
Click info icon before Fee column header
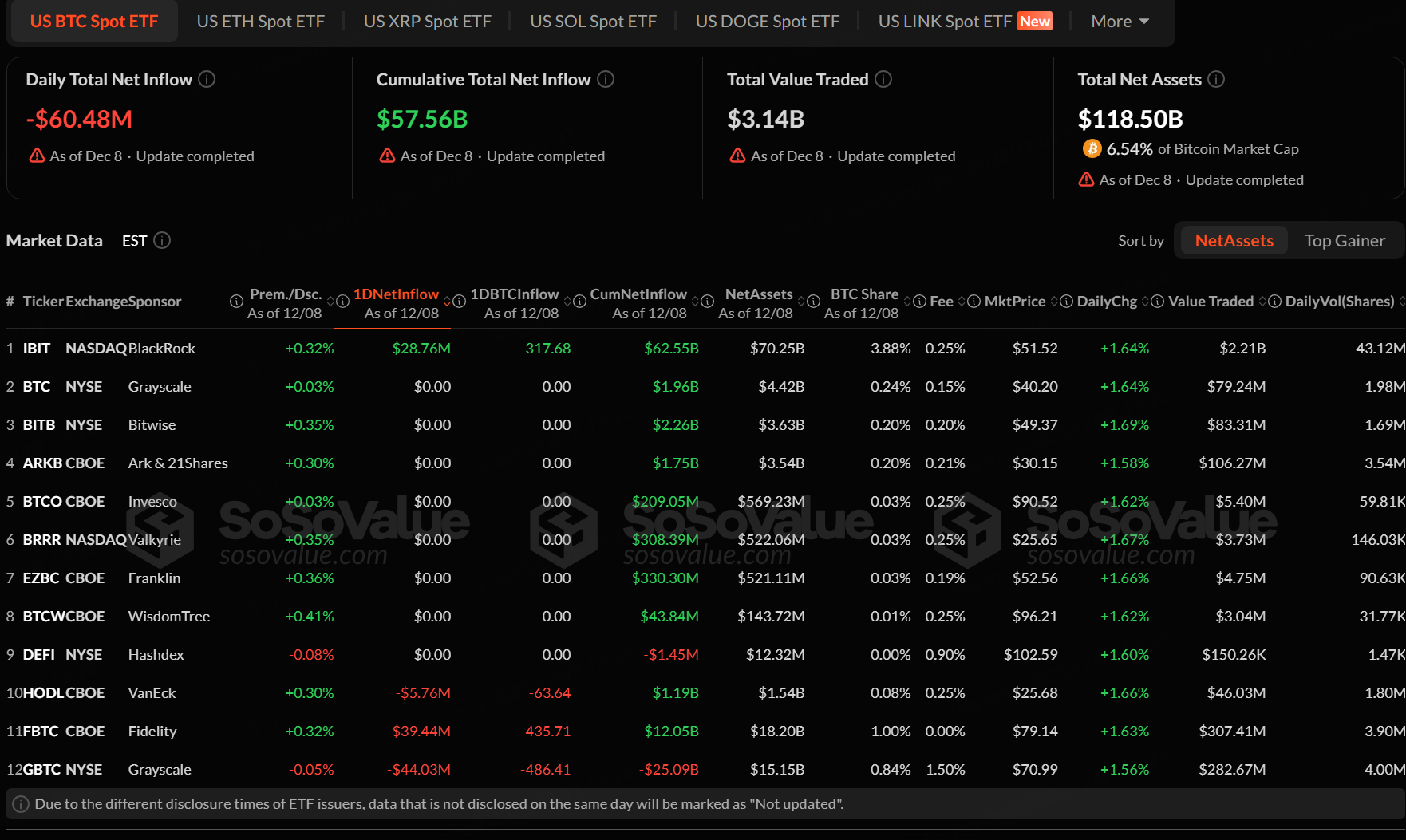click(x=919, y=302)
